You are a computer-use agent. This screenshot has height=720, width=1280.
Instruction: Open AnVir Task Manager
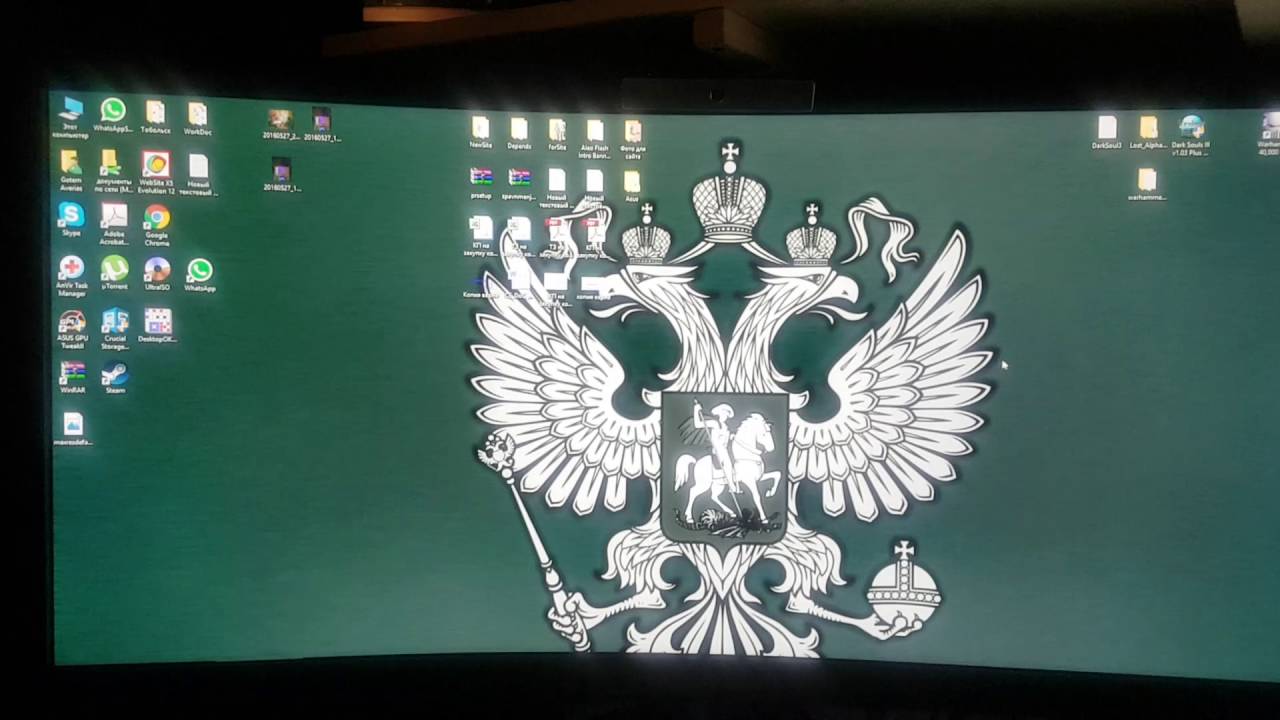coord(71,276)
